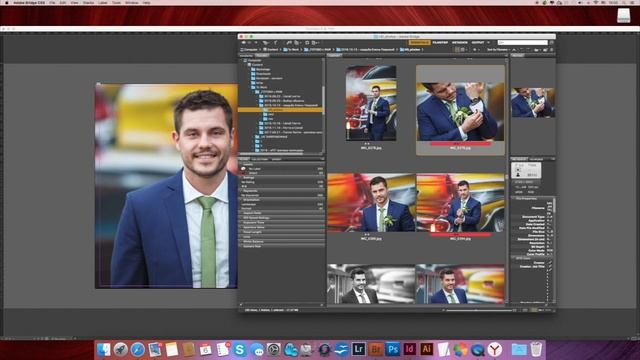The width and height of the screenshot is (640, 360).
Task: Select thumbnail of groom adjusting boutonniere
Action: click(460, 111)
